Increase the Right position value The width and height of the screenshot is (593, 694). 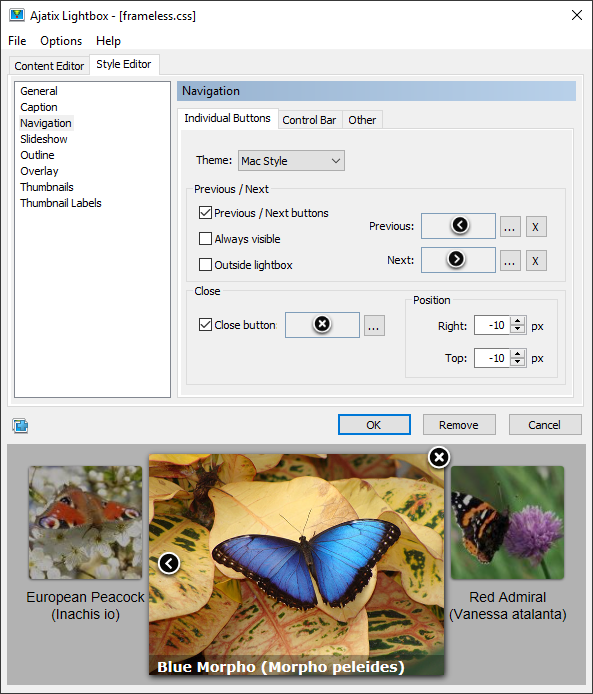click(517, 321)
